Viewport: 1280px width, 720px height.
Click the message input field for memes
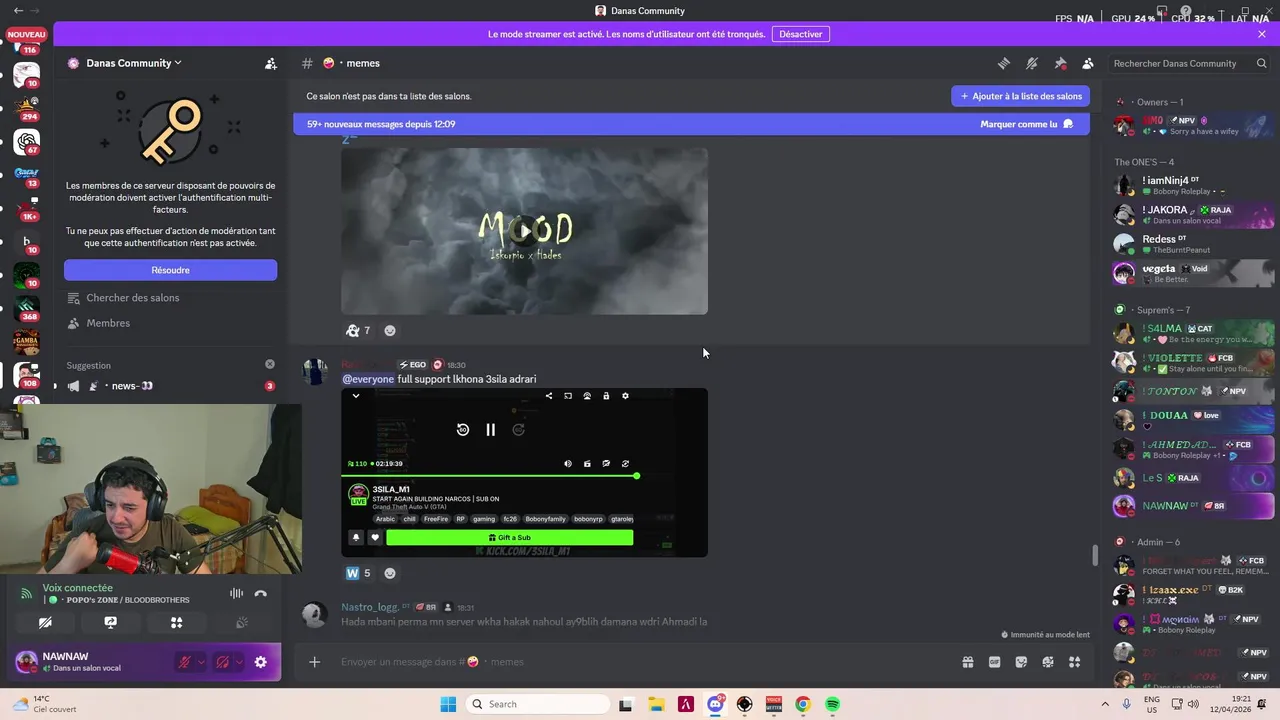click(640, 661)
